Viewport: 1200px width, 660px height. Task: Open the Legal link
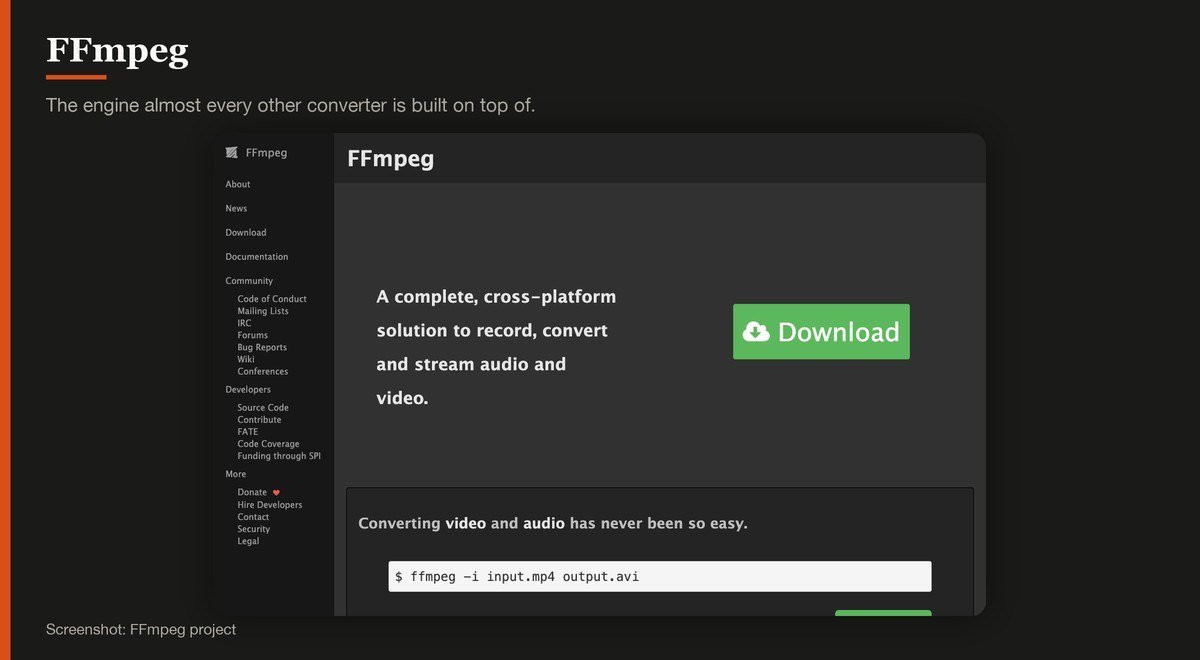click(248, 541)
